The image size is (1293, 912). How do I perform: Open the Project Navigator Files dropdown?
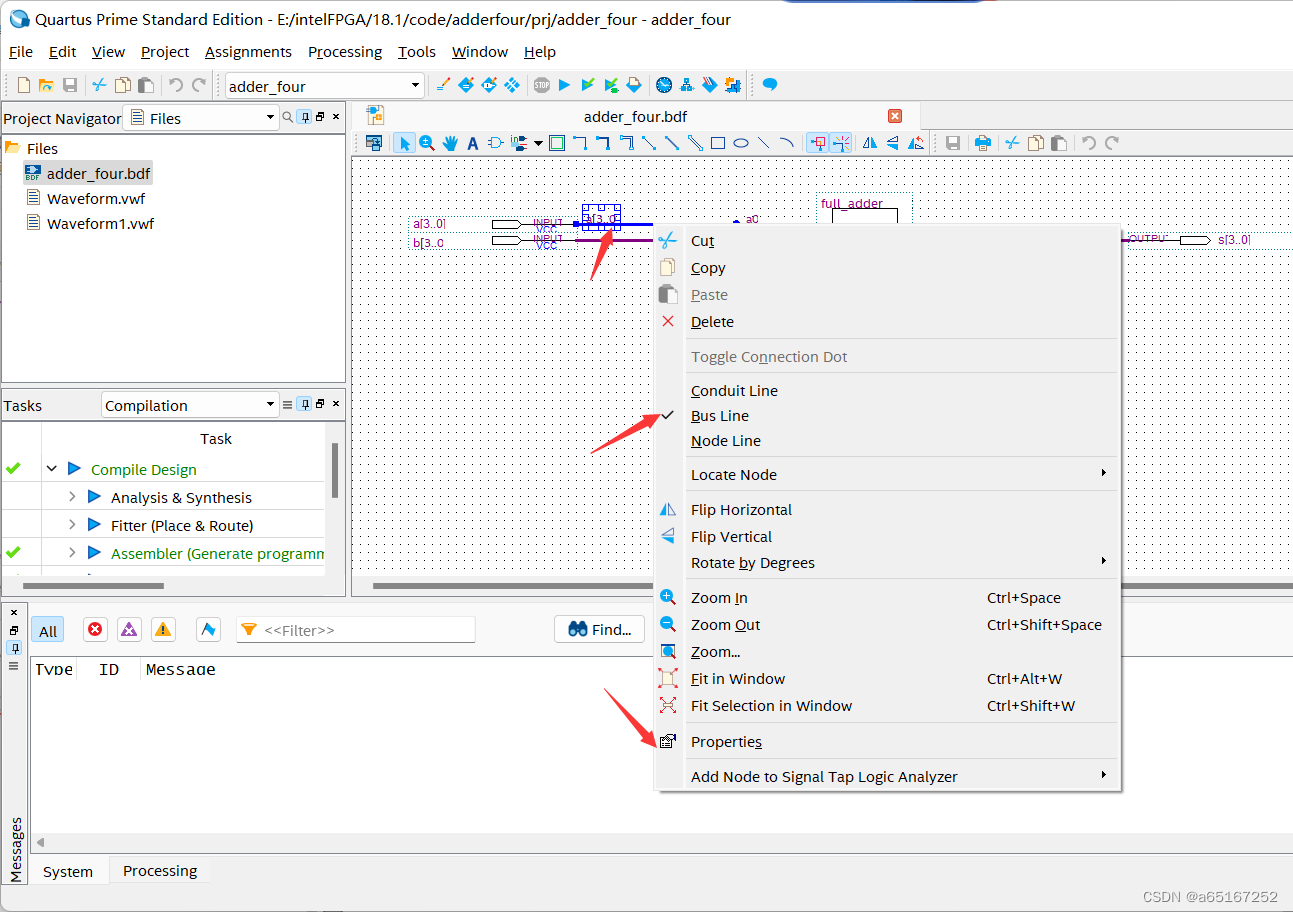270,118
